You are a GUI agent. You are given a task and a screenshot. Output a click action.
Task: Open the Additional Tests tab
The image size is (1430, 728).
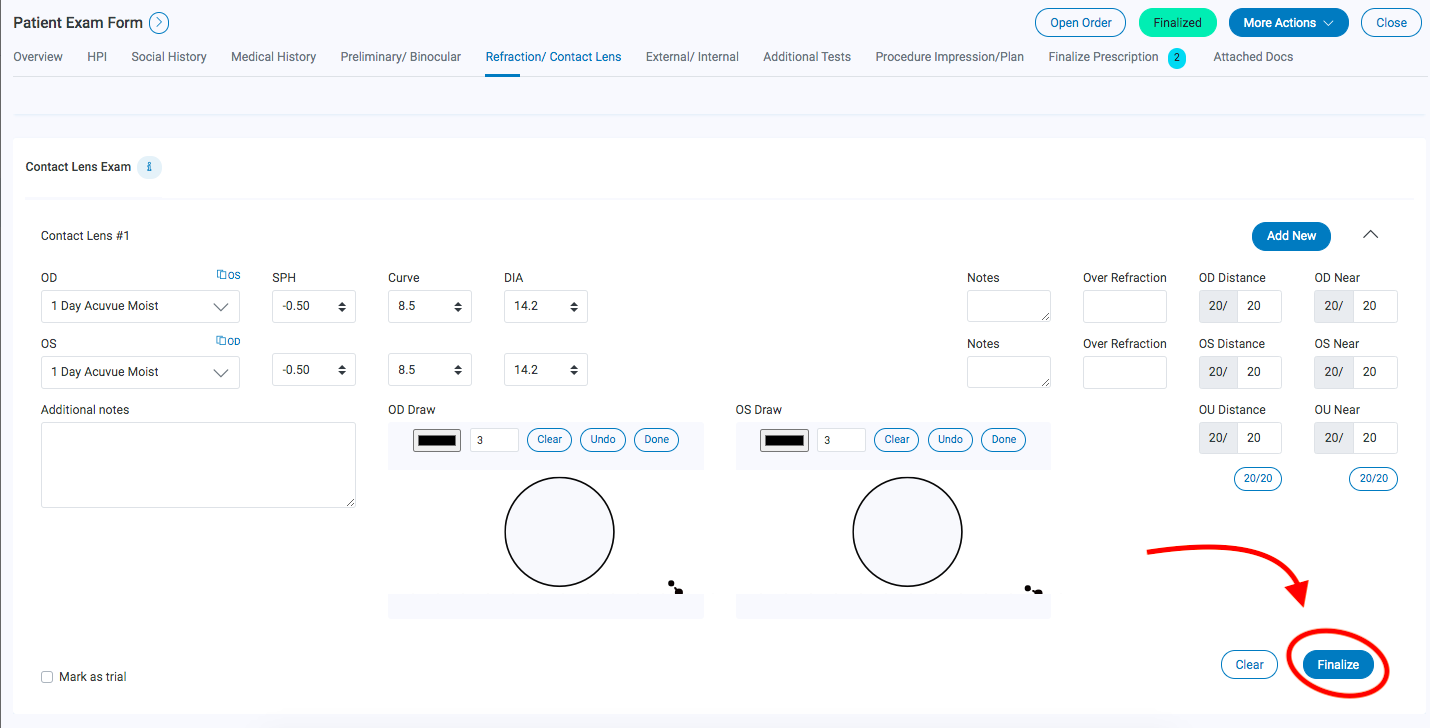tap(806, 57)
